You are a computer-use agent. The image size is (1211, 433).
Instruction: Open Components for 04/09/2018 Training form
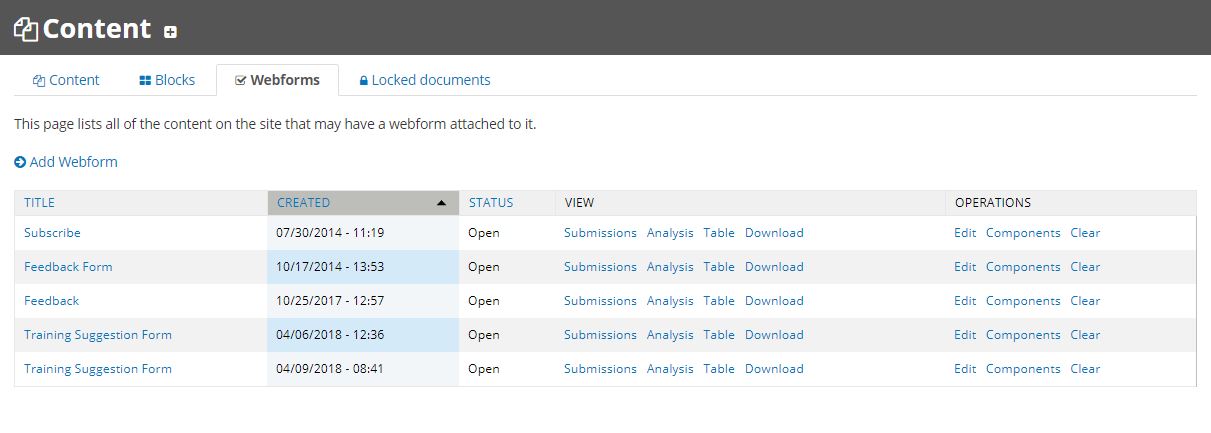1023,369
